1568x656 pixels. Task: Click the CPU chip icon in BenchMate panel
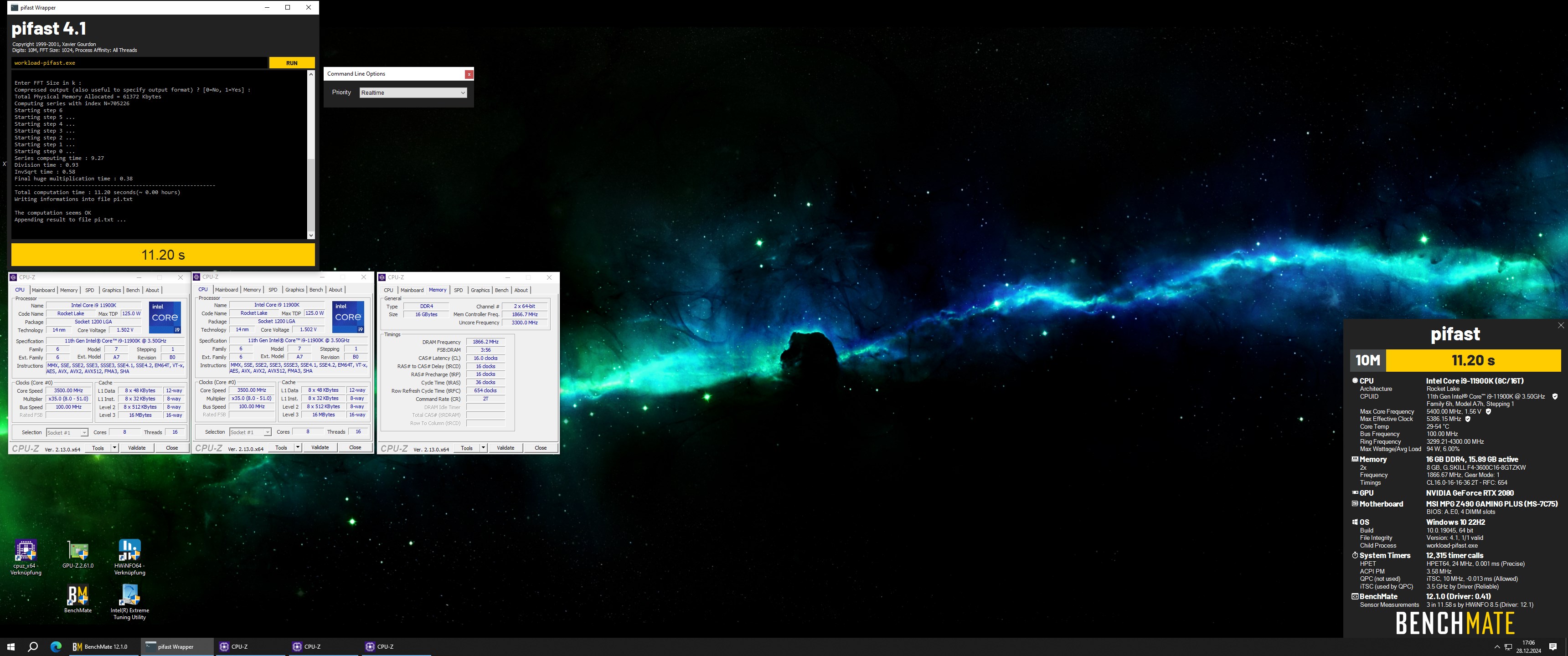coord(1355,380)
